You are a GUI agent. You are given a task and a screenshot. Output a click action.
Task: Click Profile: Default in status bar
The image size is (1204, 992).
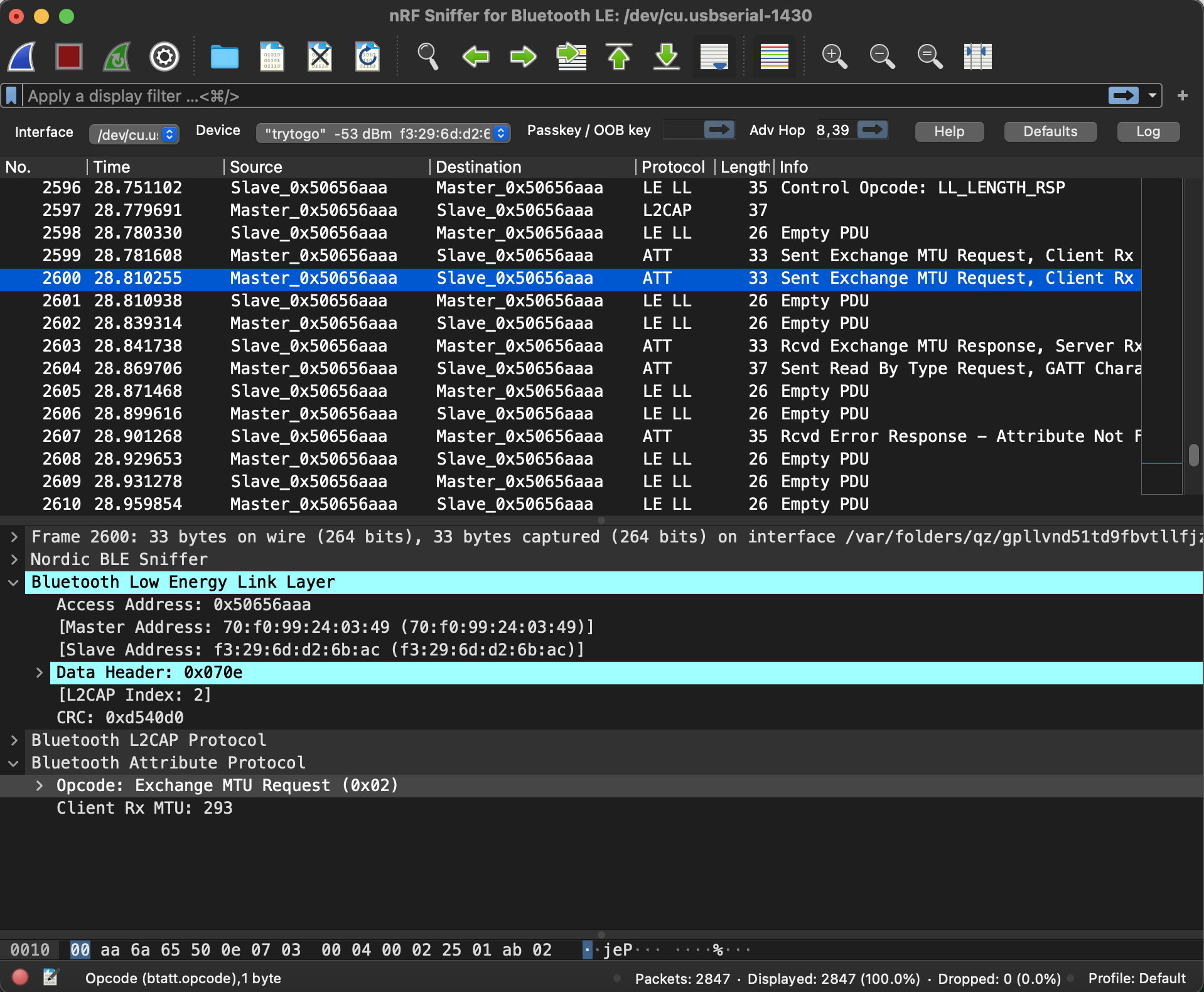click(x=1137, y=978)
